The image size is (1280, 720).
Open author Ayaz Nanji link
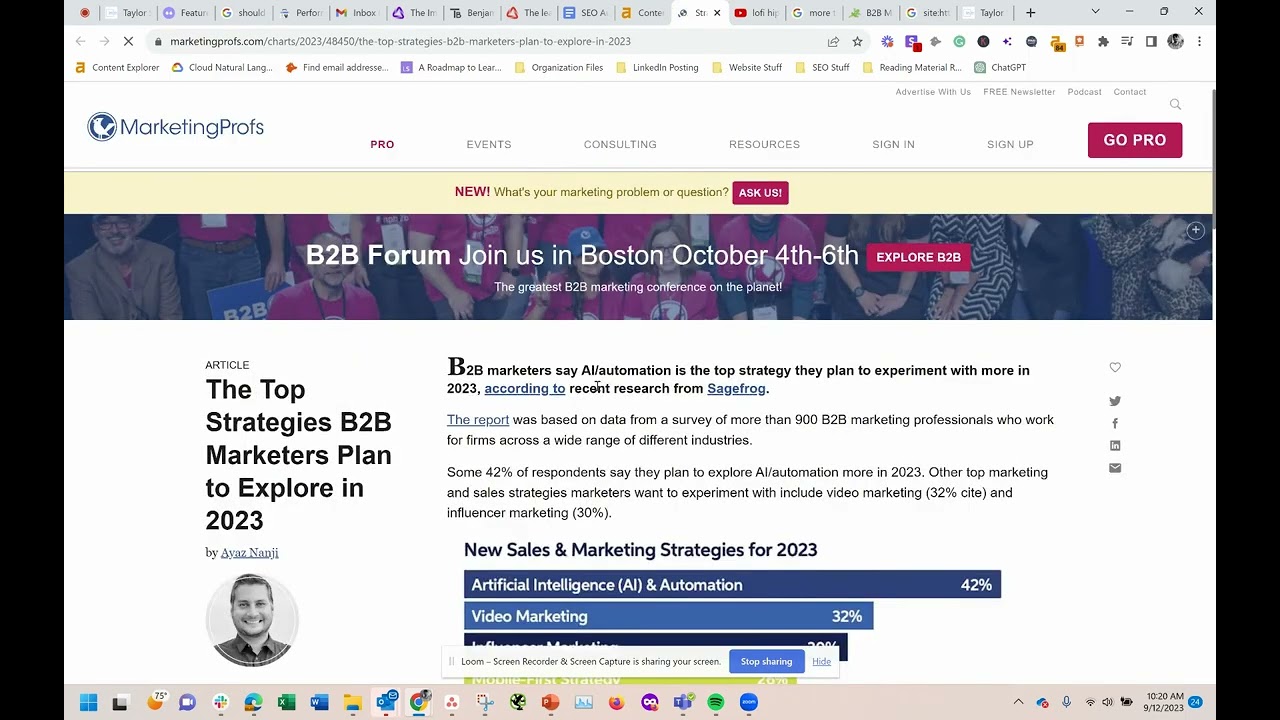click(x=249, y=553)
